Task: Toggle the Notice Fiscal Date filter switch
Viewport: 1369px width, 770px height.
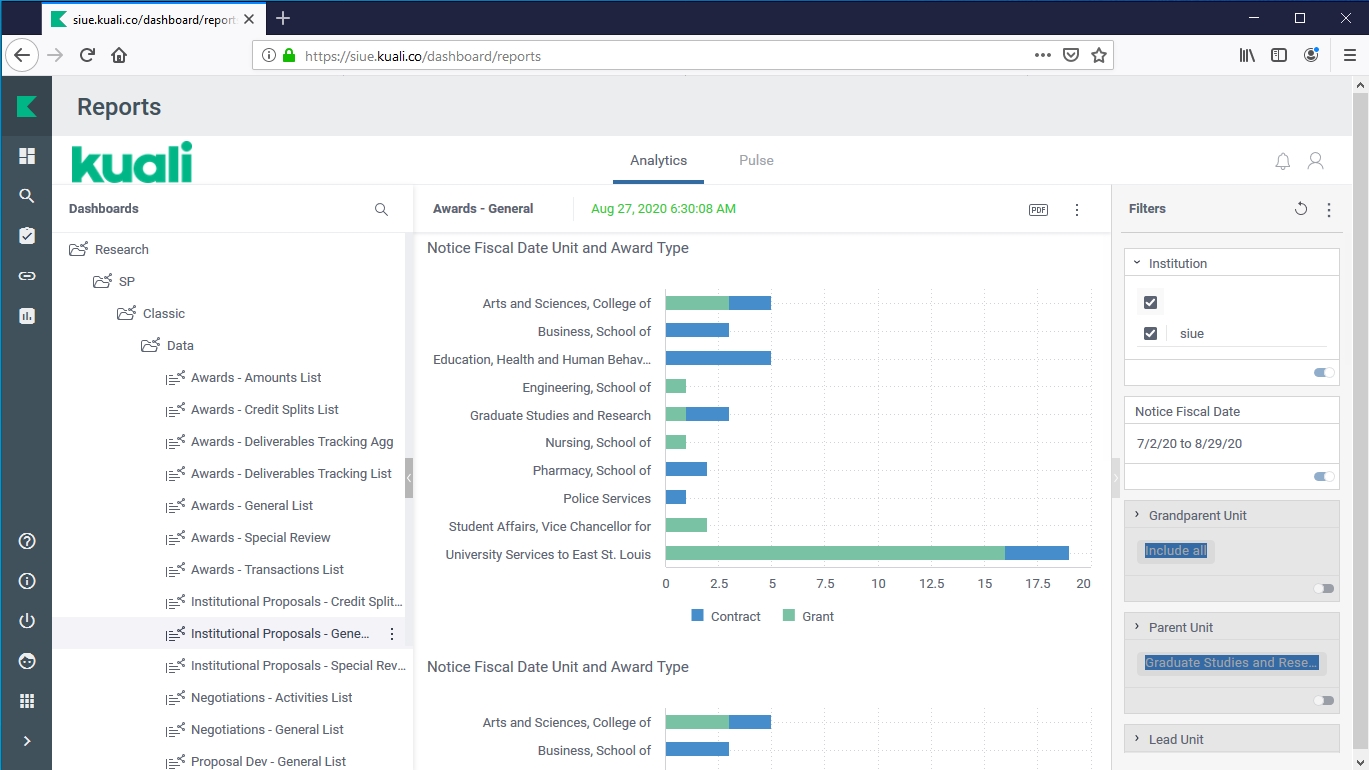Action: coord(1324,477)
